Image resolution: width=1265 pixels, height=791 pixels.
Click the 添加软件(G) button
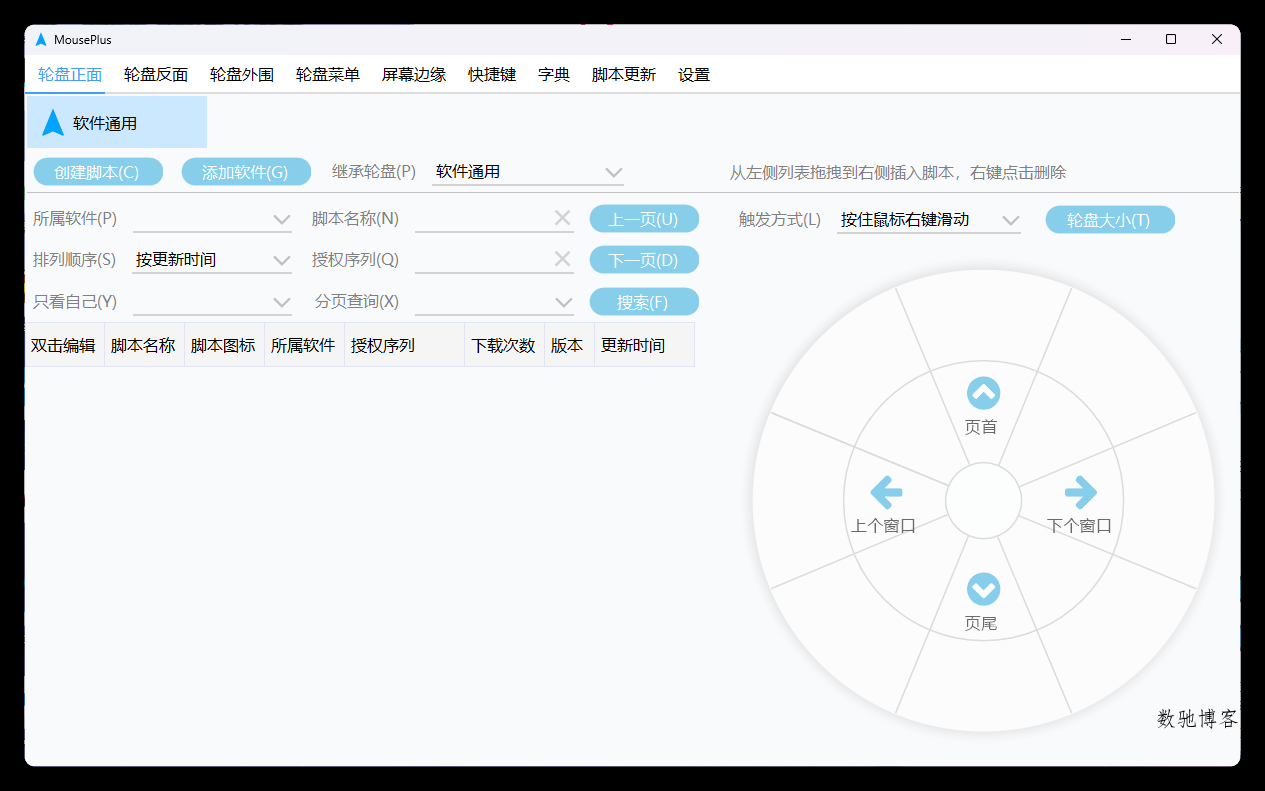[x=246, y=172]
